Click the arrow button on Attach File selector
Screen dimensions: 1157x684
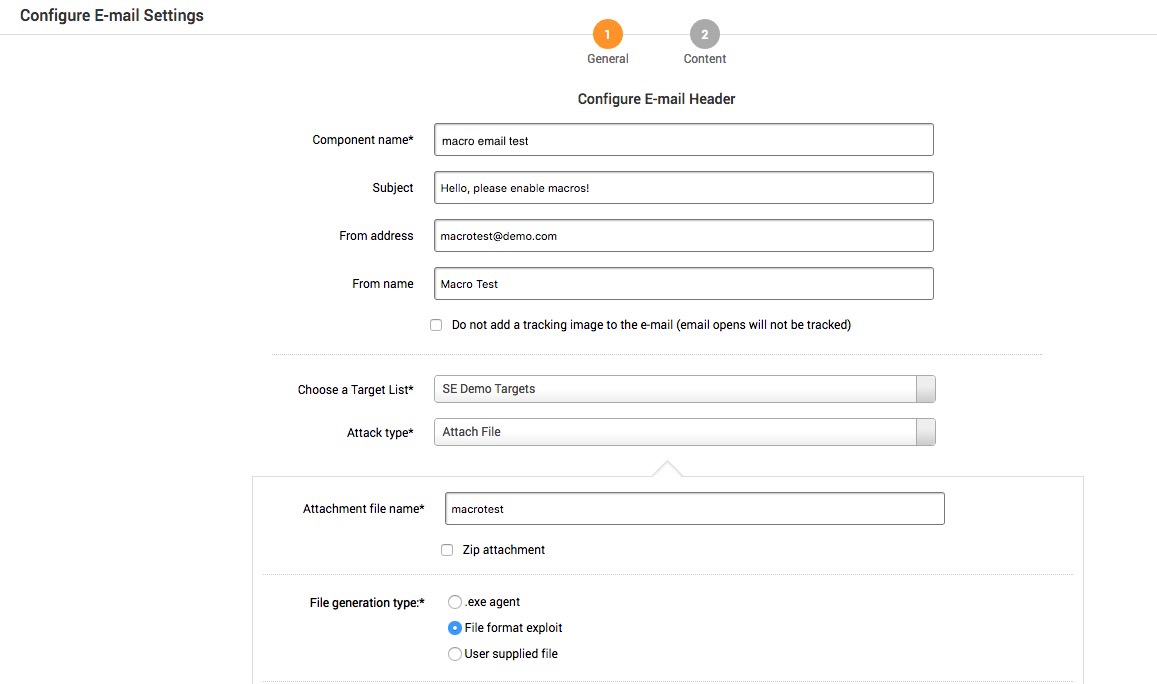tap(926, 432)
